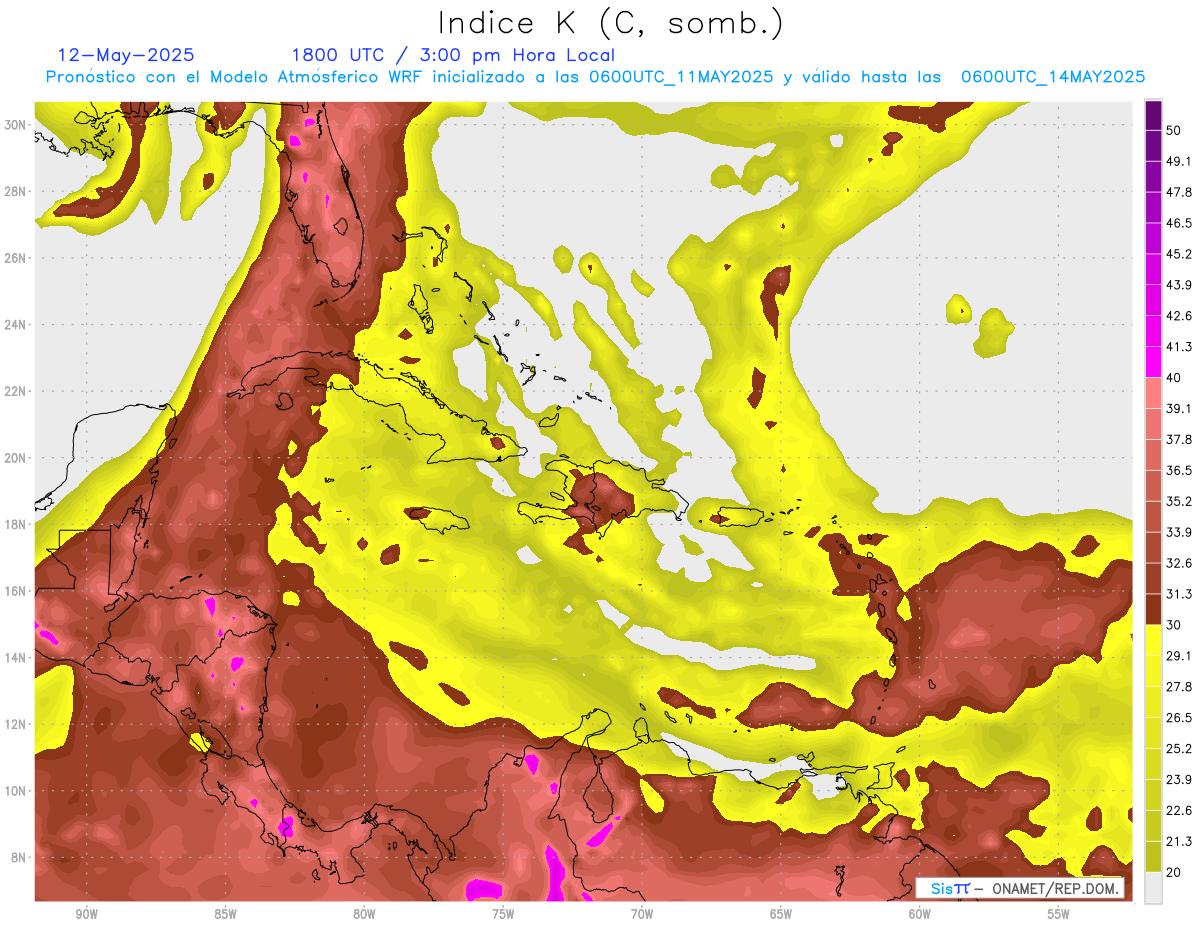Screen dimensions: 1200x927
Task: Click "1800 UTC / 3:00 pm Hora Local" text
Action: (453, 55)
